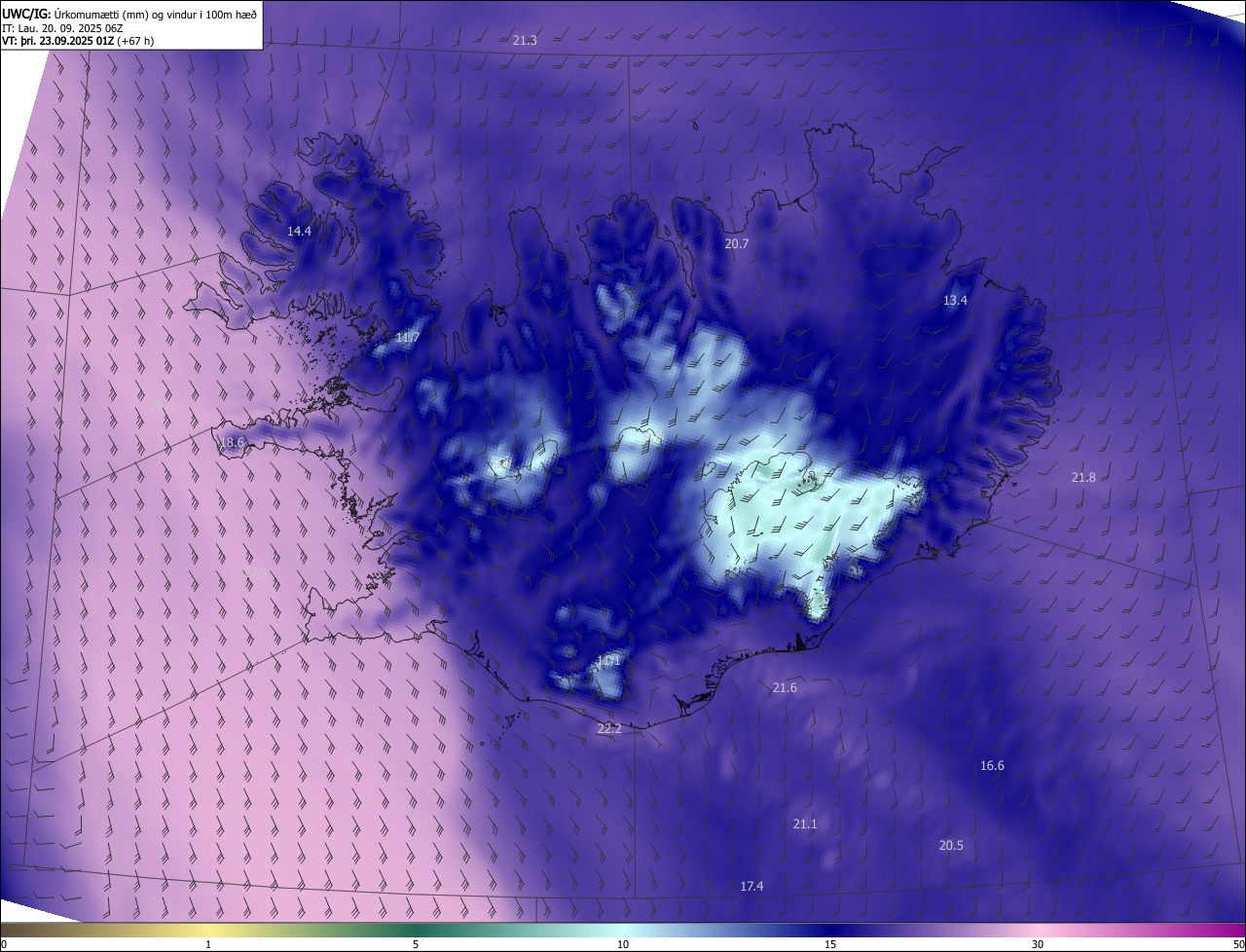Click the 20.7 value label

point(737,244)
